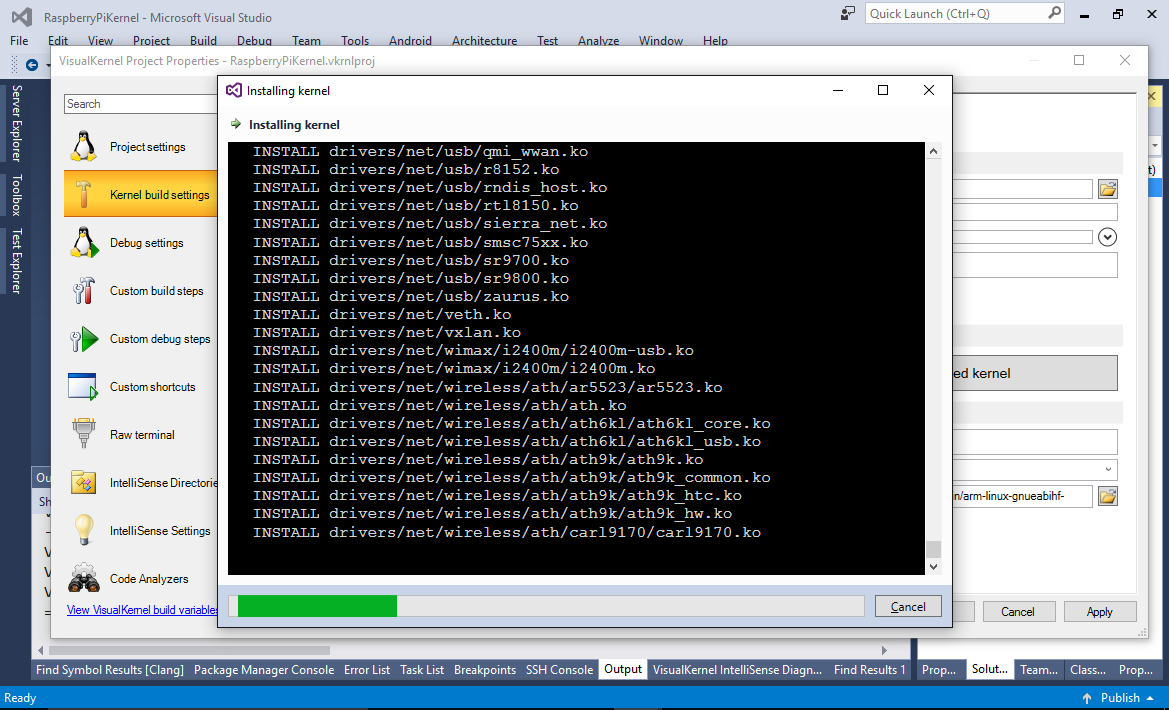Screen dimensions: 1169x710
Task: Open the Publish dropdown arrow in status bar
Action: pos(1149,698)
